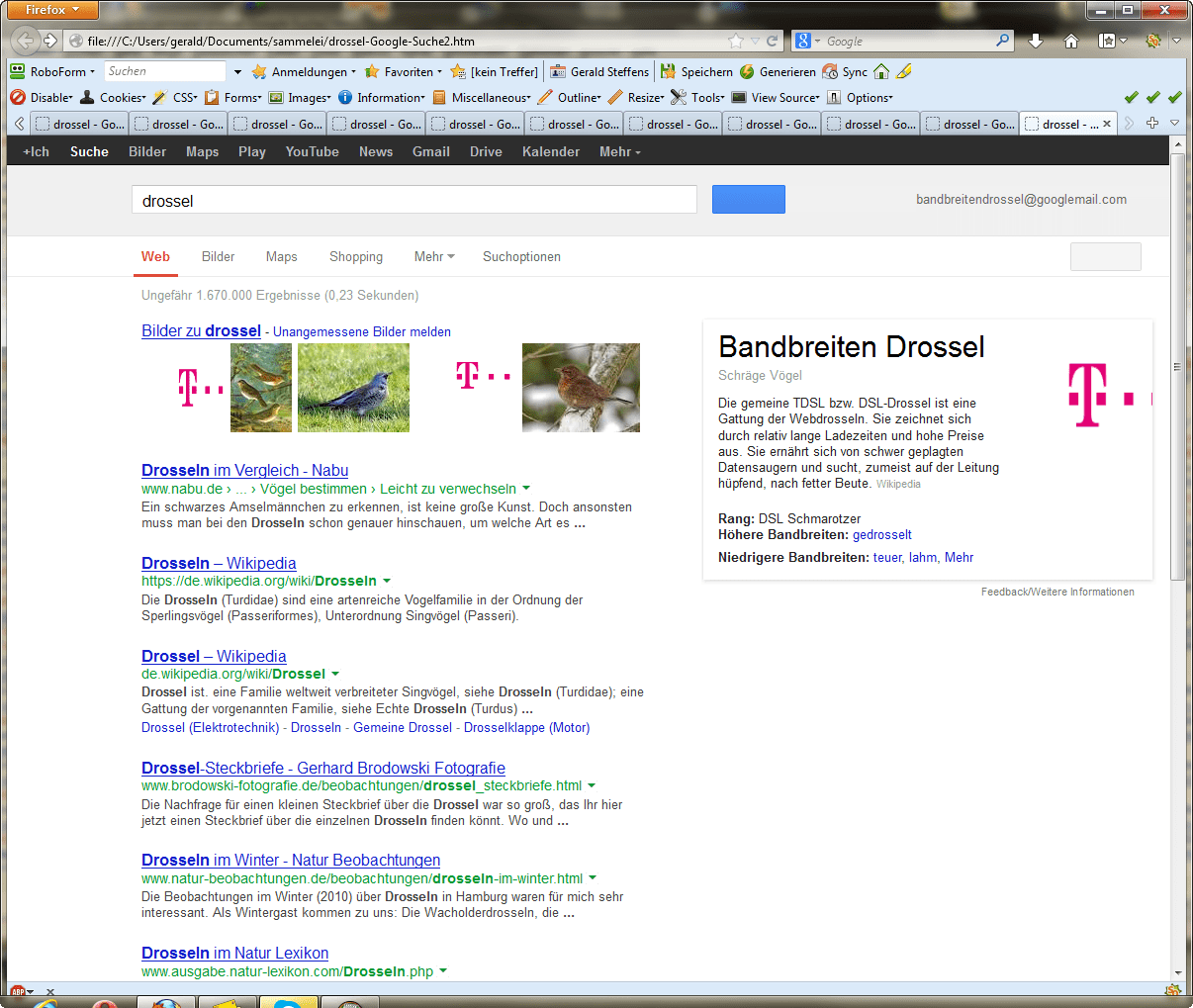Viewport: 1193px width, 1008px height.
Task: Open the Web Developer Outline menu
Action: coord(570,97)
